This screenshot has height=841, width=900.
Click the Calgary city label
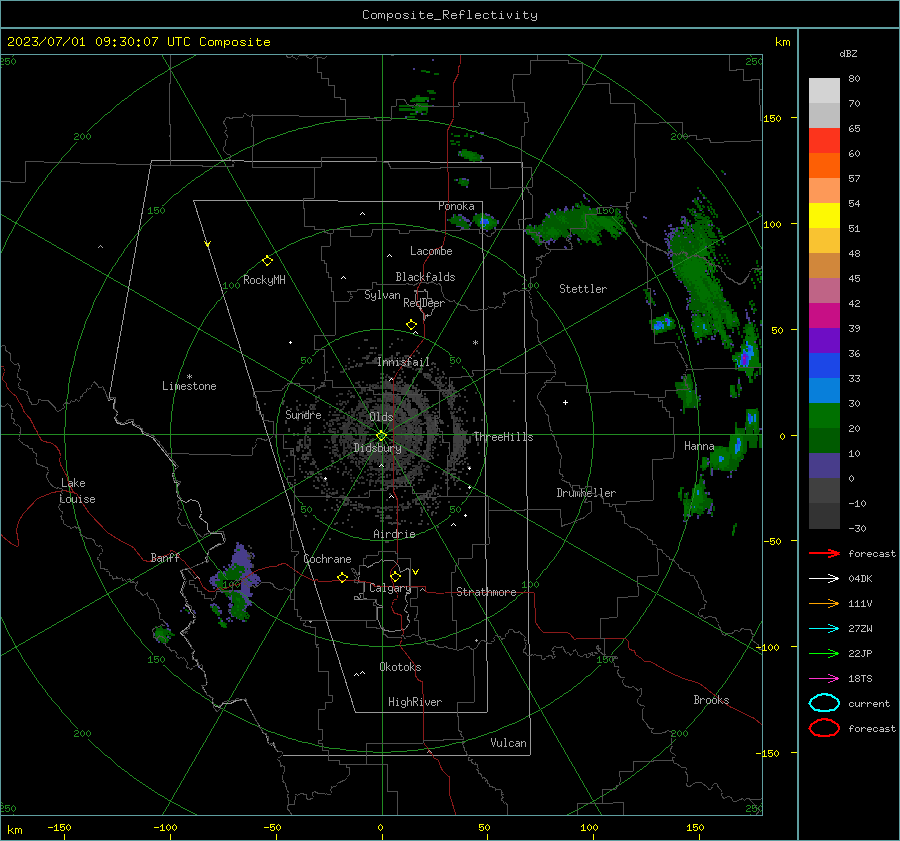390,588
